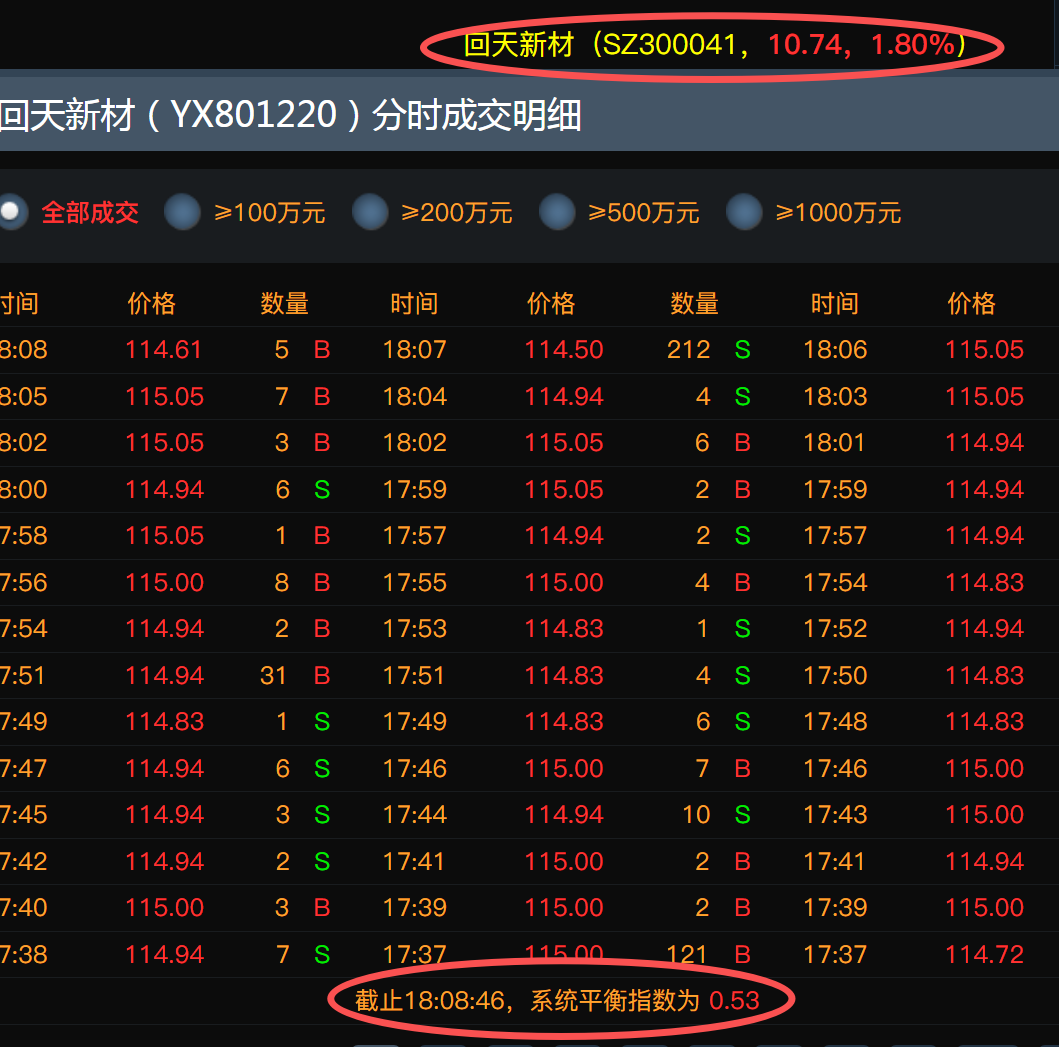Click the 17:43 time cell

[x=835, y=815]
